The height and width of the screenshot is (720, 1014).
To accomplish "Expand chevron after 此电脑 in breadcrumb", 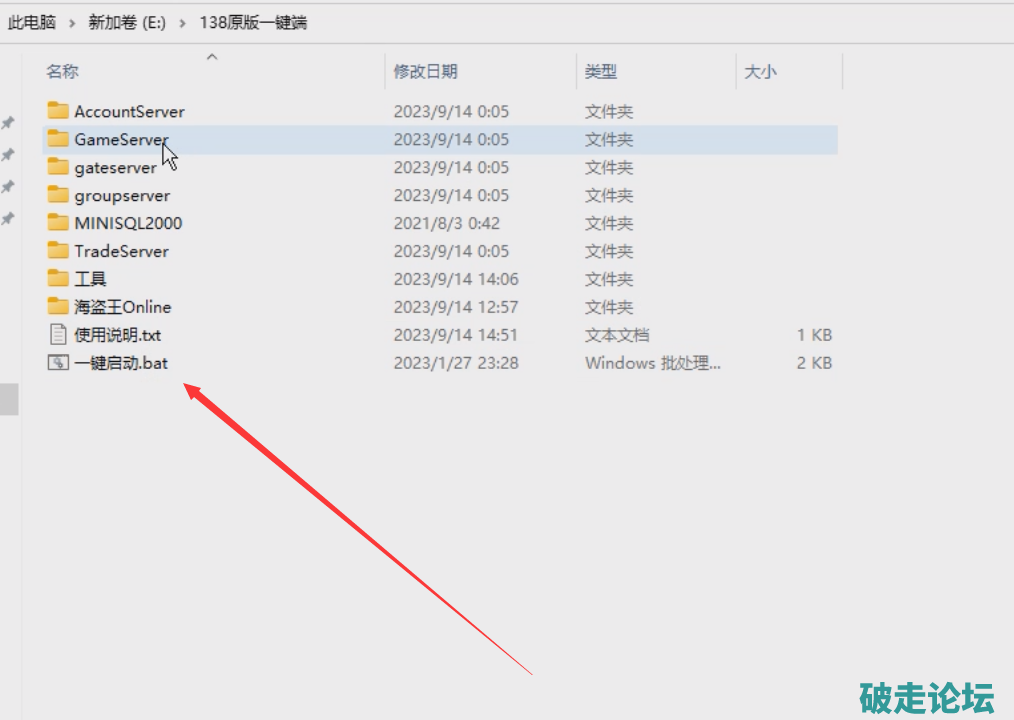I will coord(73,22).
